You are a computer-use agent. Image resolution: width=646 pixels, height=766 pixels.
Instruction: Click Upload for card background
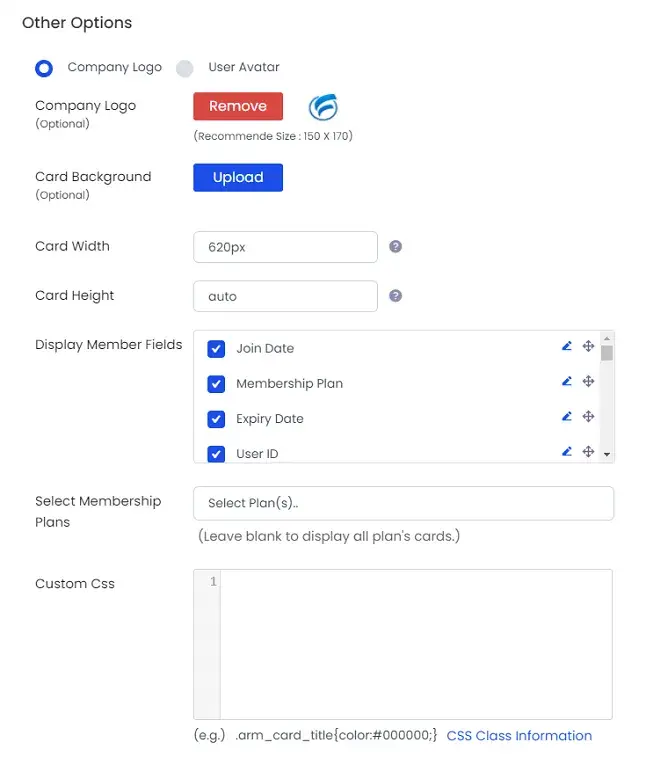point(238,177)
